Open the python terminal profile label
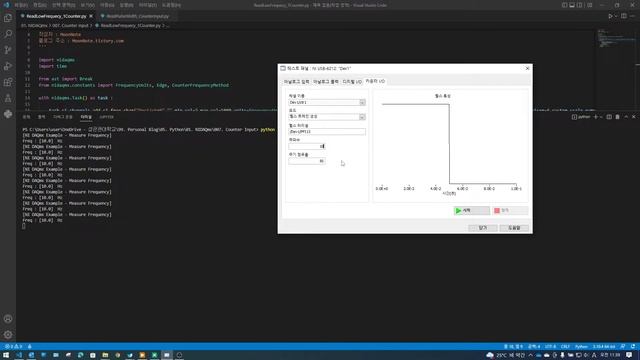 point(581,117)
